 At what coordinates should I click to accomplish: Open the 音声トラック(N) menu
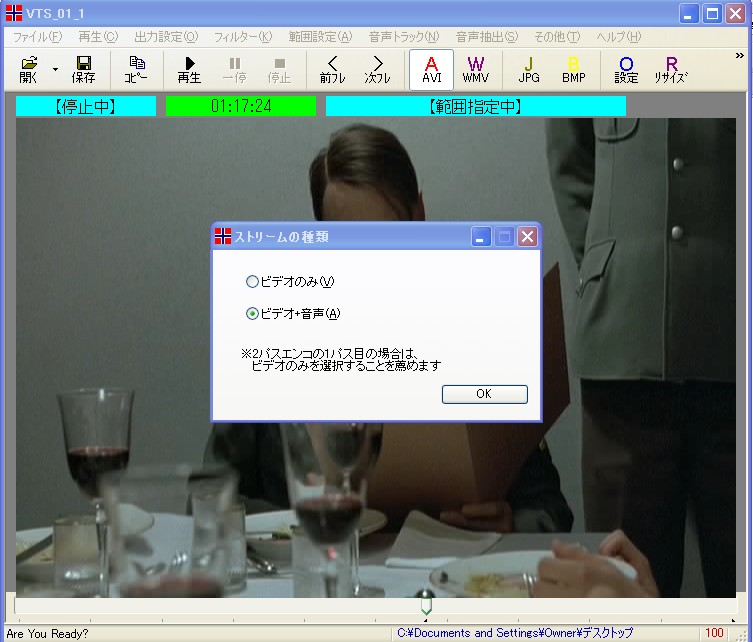pyautogui.click(x=404, y=37)
